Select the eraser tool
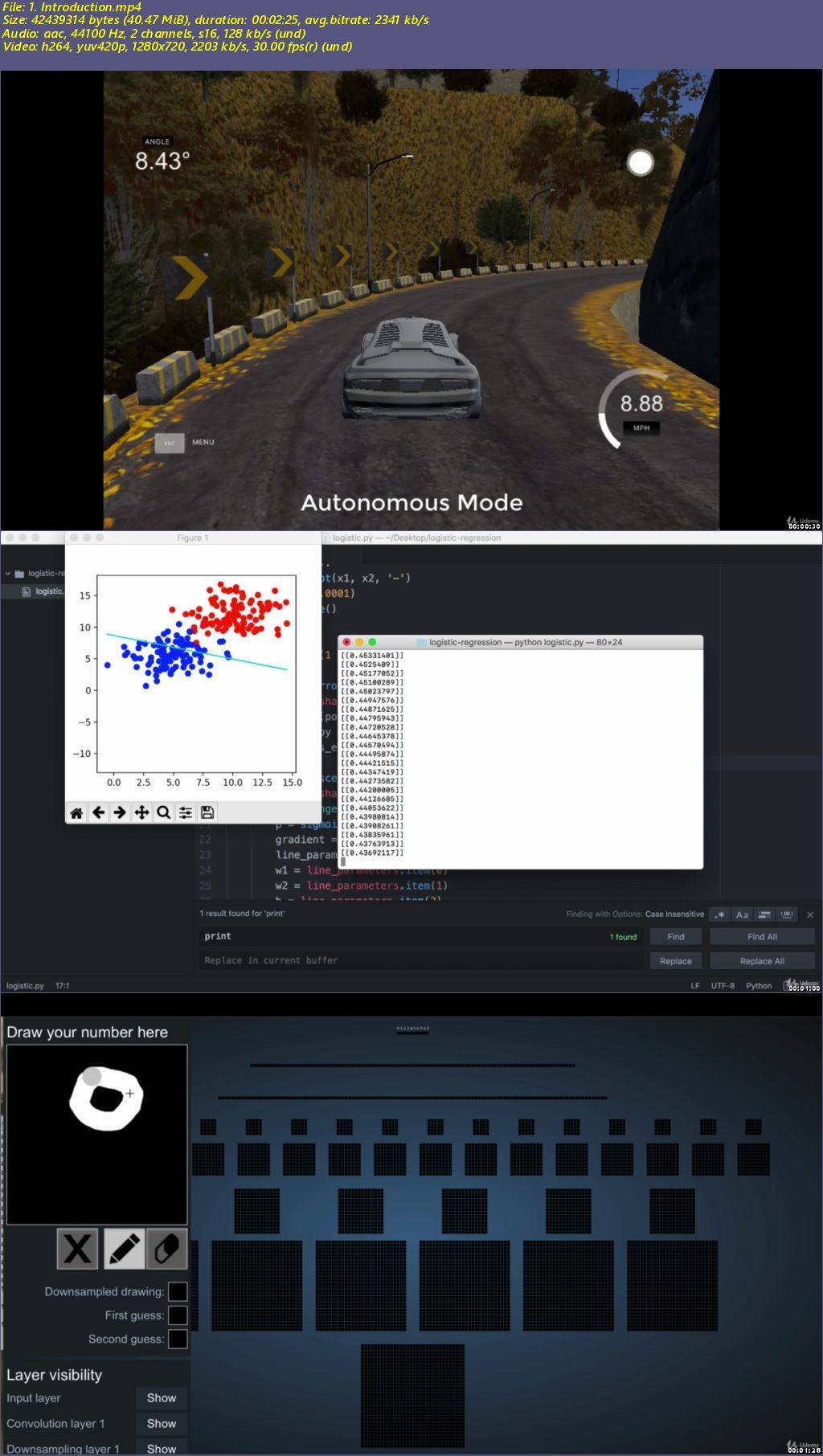This screenshot has height=1456, width=823. [167, 1249]
